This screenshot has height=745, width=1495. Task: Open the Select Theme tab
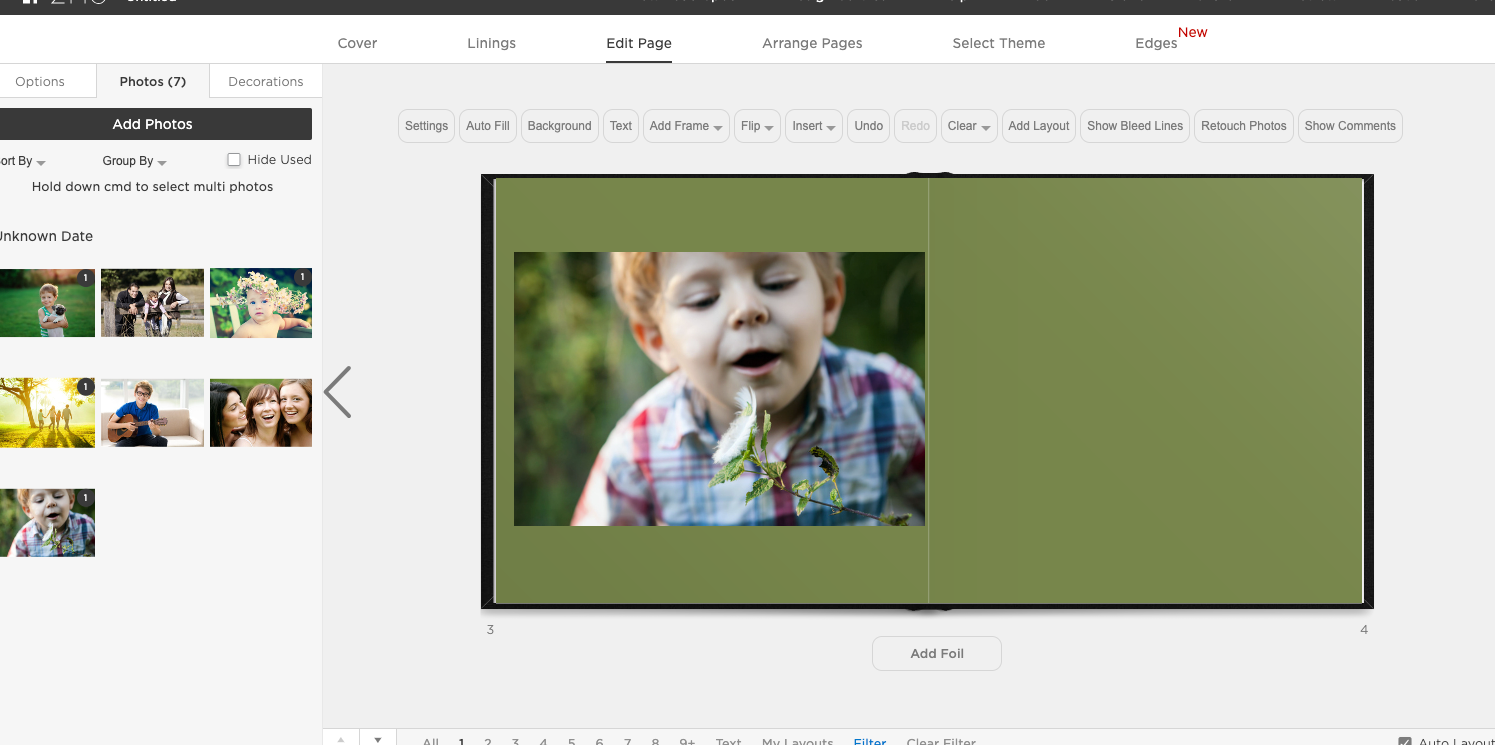pos(999,43)
